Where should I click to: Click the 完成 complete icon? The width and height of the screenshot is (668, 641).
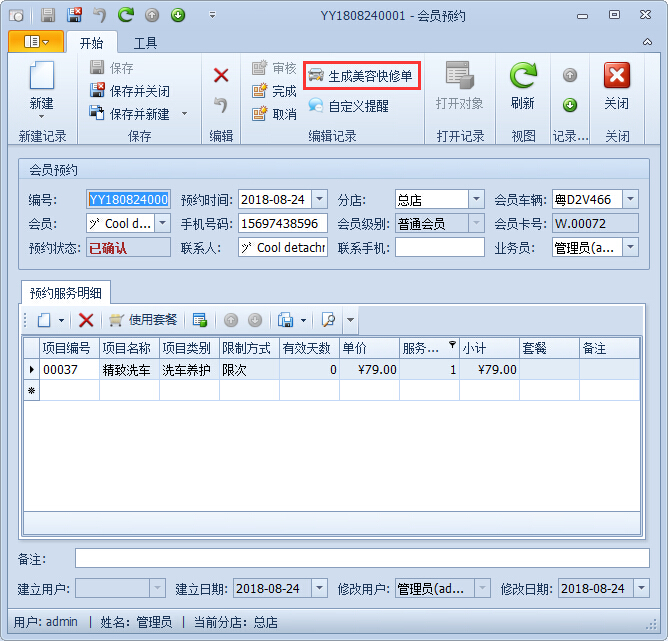click(x=274, y=91)
